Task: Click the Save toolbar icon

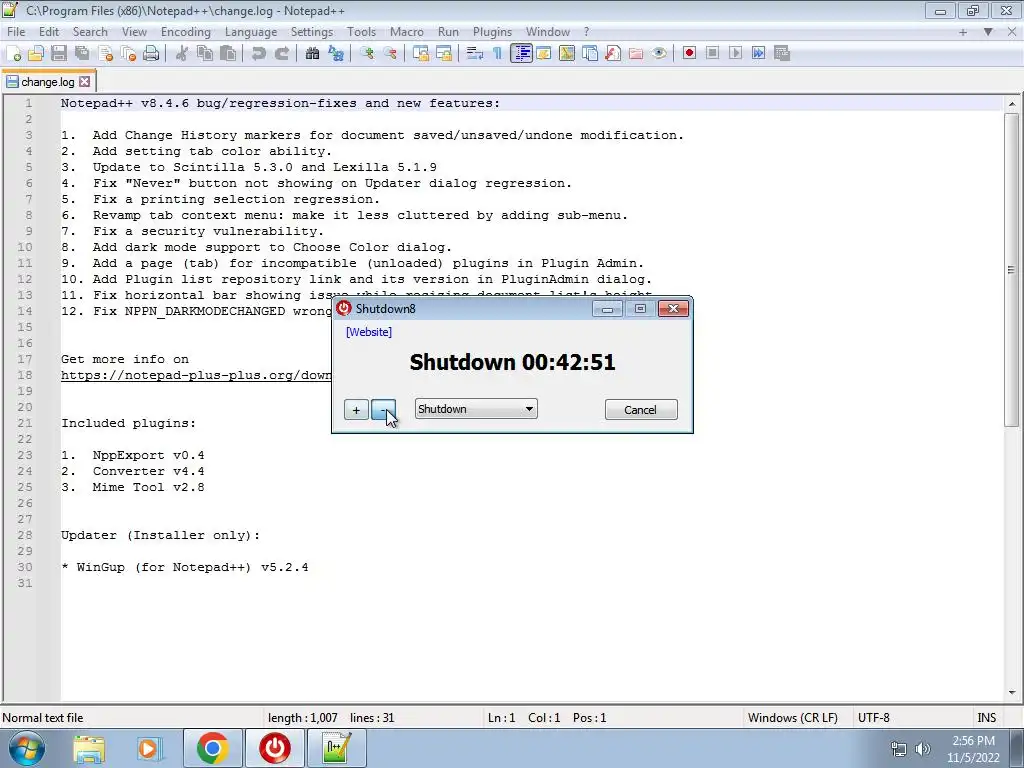Action: click(59, 54)
